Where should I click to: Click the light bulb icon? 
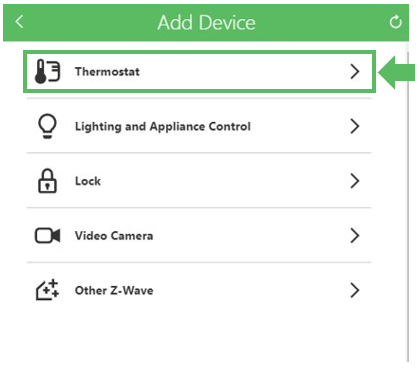(47, 126)
